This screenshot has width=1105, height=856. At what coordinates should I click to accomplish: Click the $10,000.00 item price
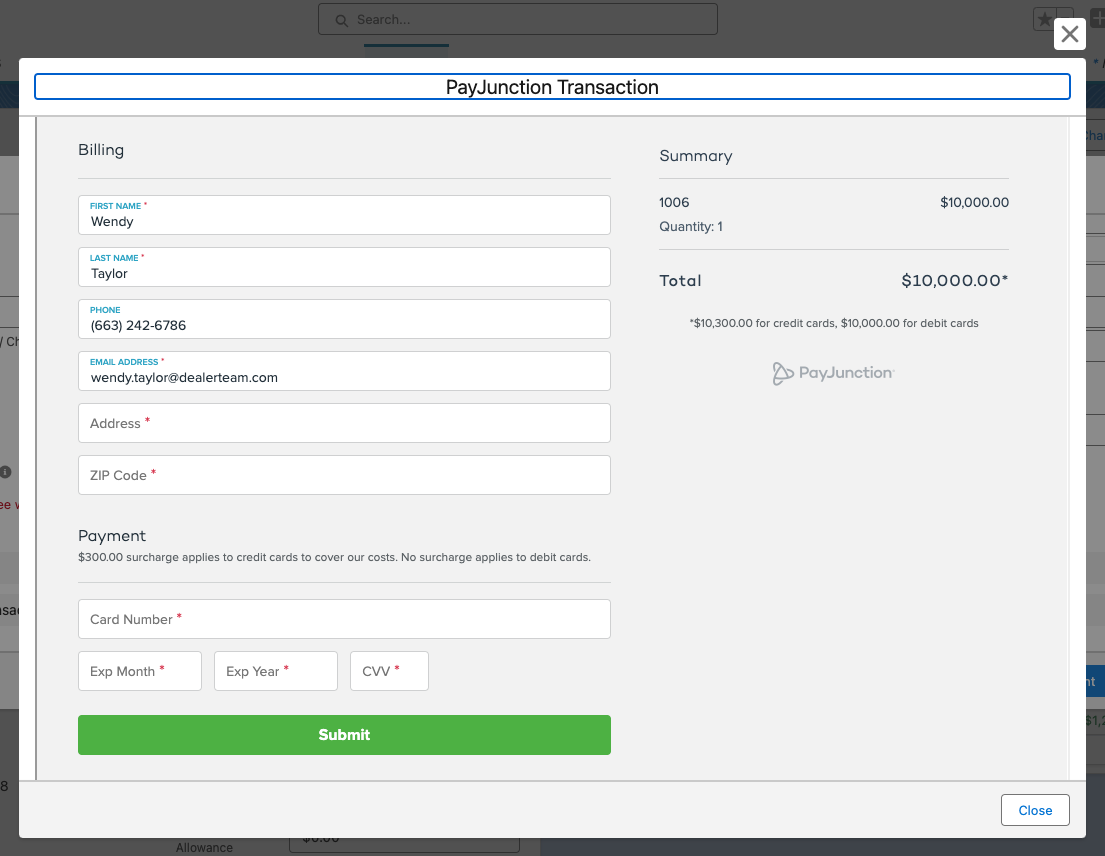[974, 202]
